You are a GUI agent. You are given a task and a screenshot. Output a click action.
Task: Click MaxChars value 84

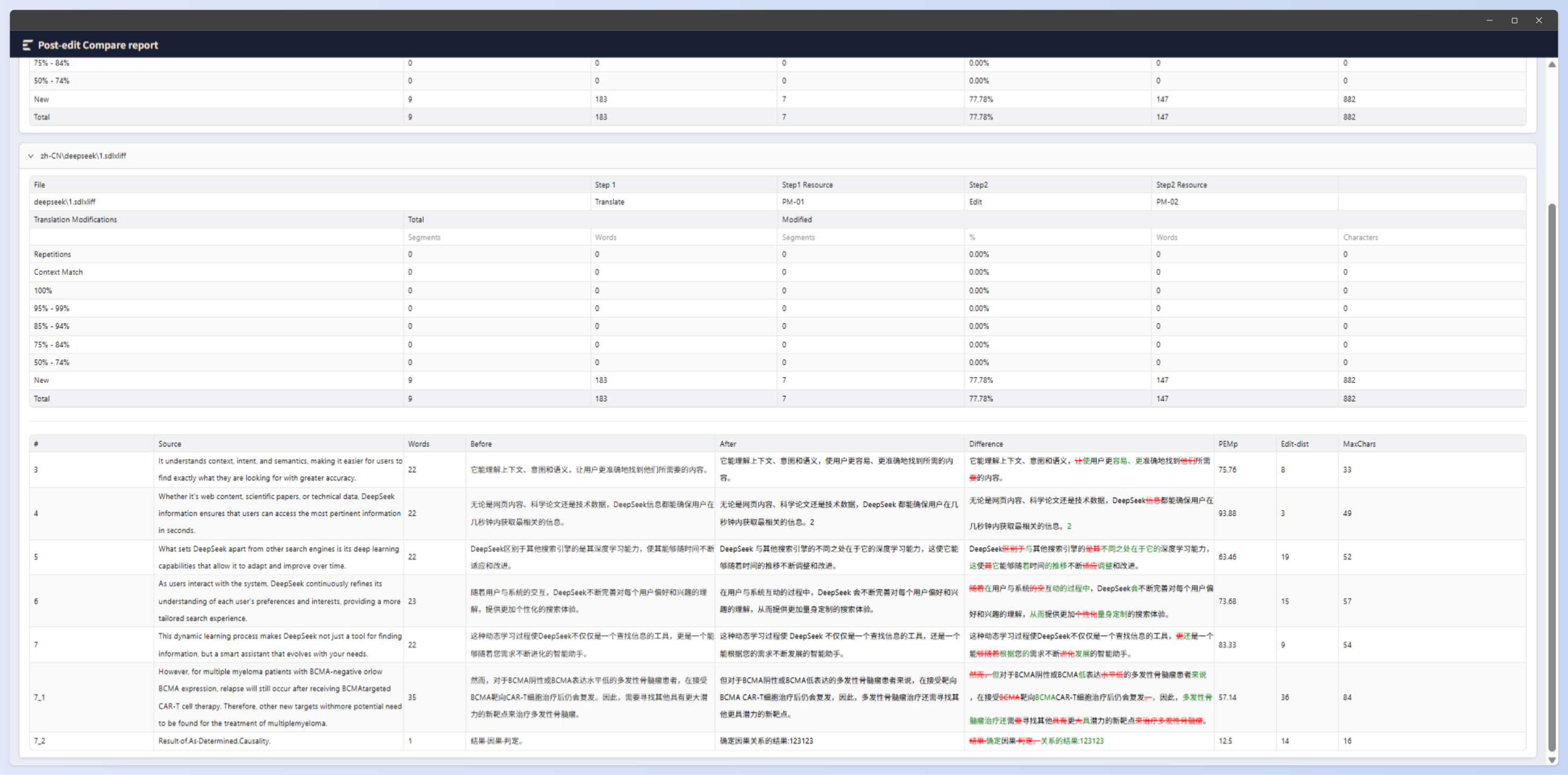(1347, 697)
